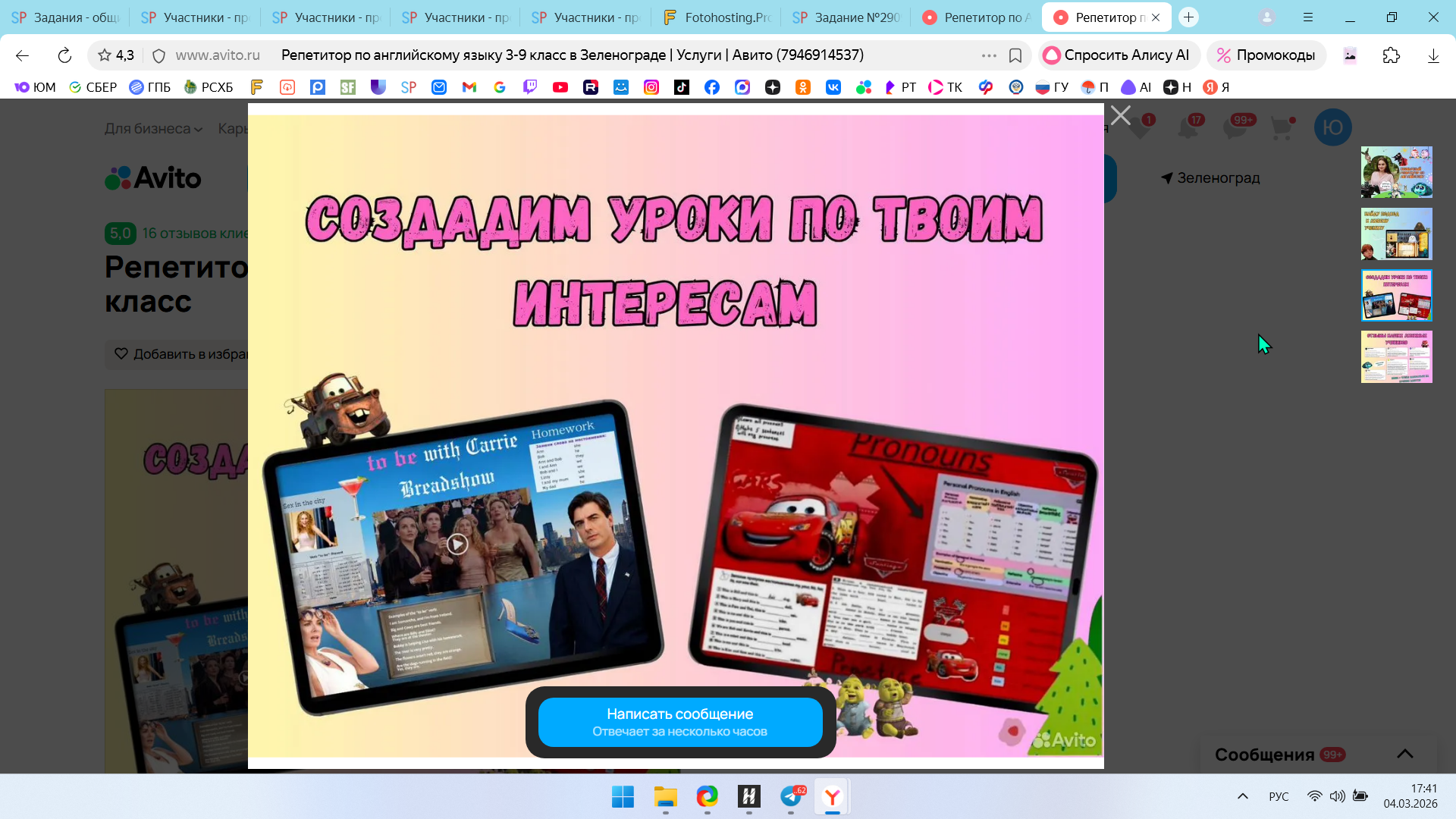Image resolution: width=1456 pixels, height=819 pixels.
Task: Open Telegram from the Windows taskbar
Action: [791, 797]
